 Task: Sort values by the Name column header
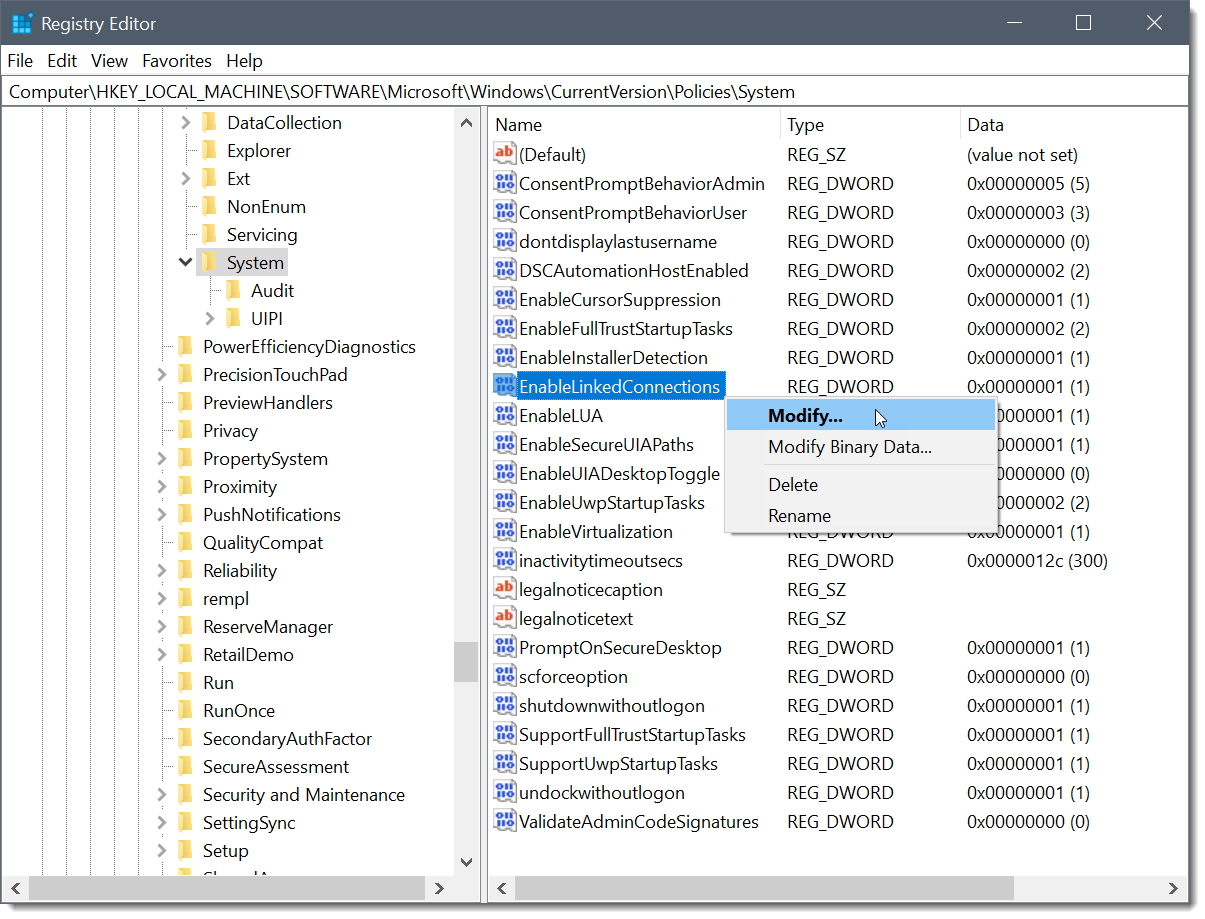pos(634,125)
